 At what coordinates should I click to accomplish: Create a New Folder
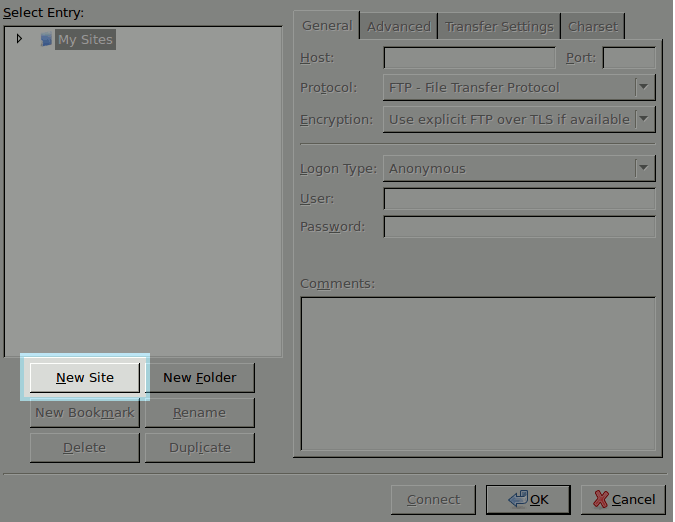click(x=199, y=378)
